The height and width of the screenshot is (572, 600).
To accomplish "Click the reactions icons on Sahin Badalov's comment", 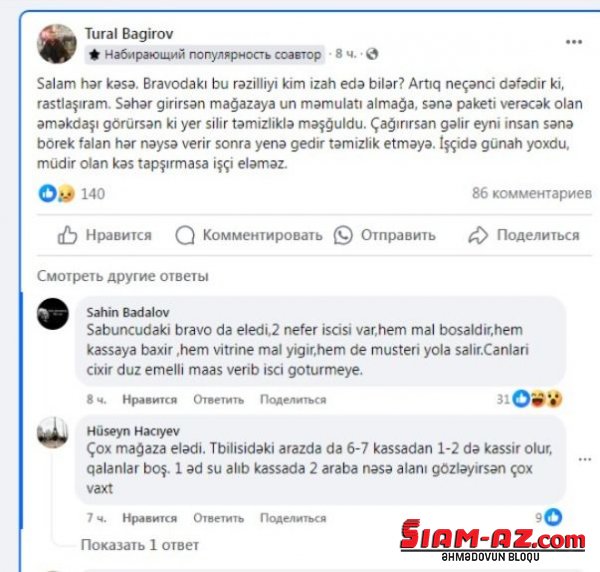I will 537,399.
